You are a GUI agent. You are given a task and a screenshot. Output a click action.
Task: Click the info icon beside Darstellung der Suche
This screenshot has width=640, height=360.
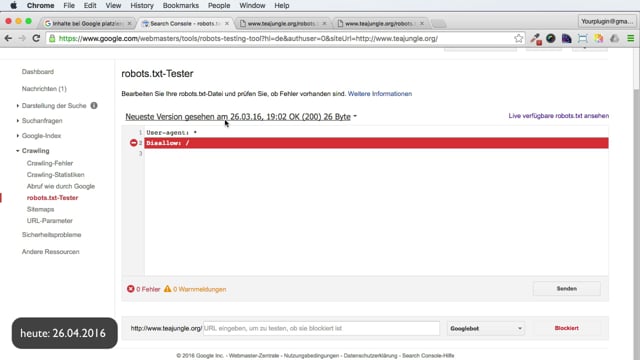point(94,106)
